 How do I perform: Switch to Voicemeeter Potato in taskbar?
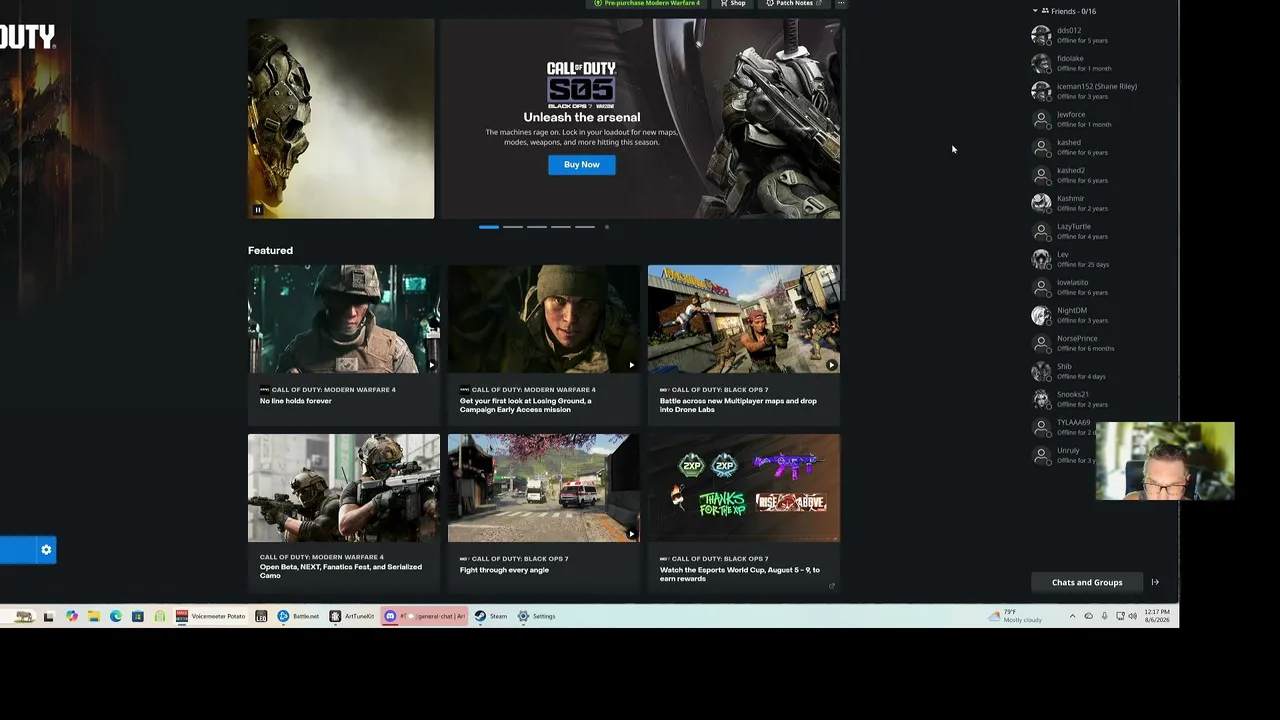[x=211, y=616]
